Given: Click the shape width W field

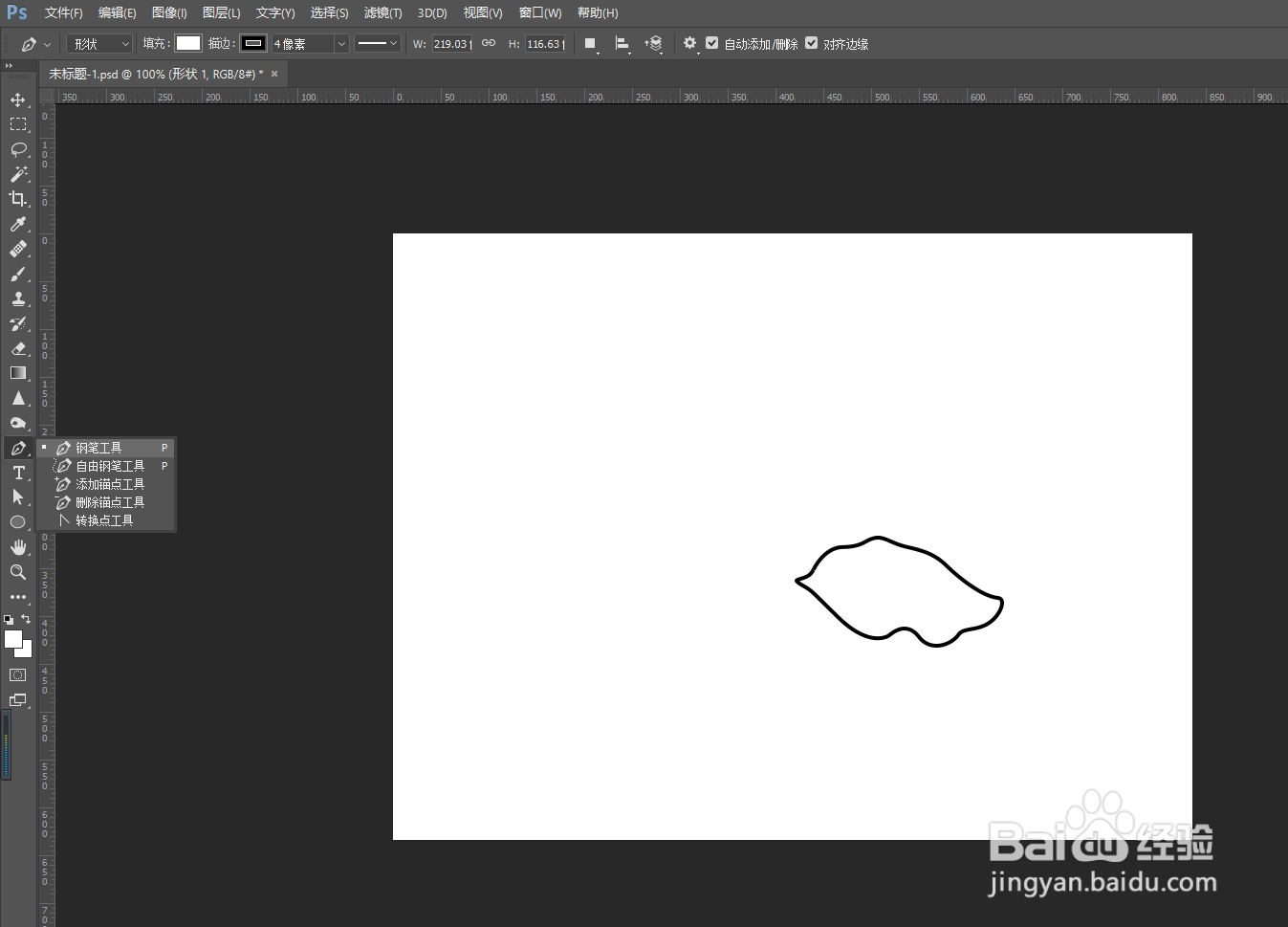Looking at the screenshot, I should pos(452,44).
